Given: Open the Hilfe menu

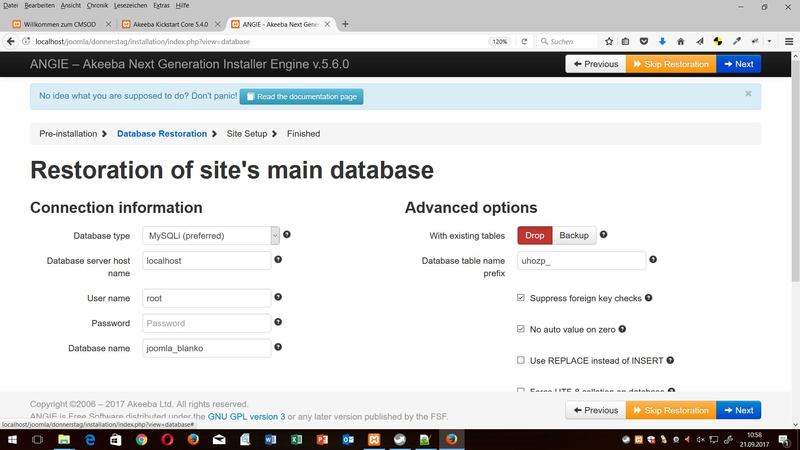Looking at the screenshot, I should [x=182, y=5].
